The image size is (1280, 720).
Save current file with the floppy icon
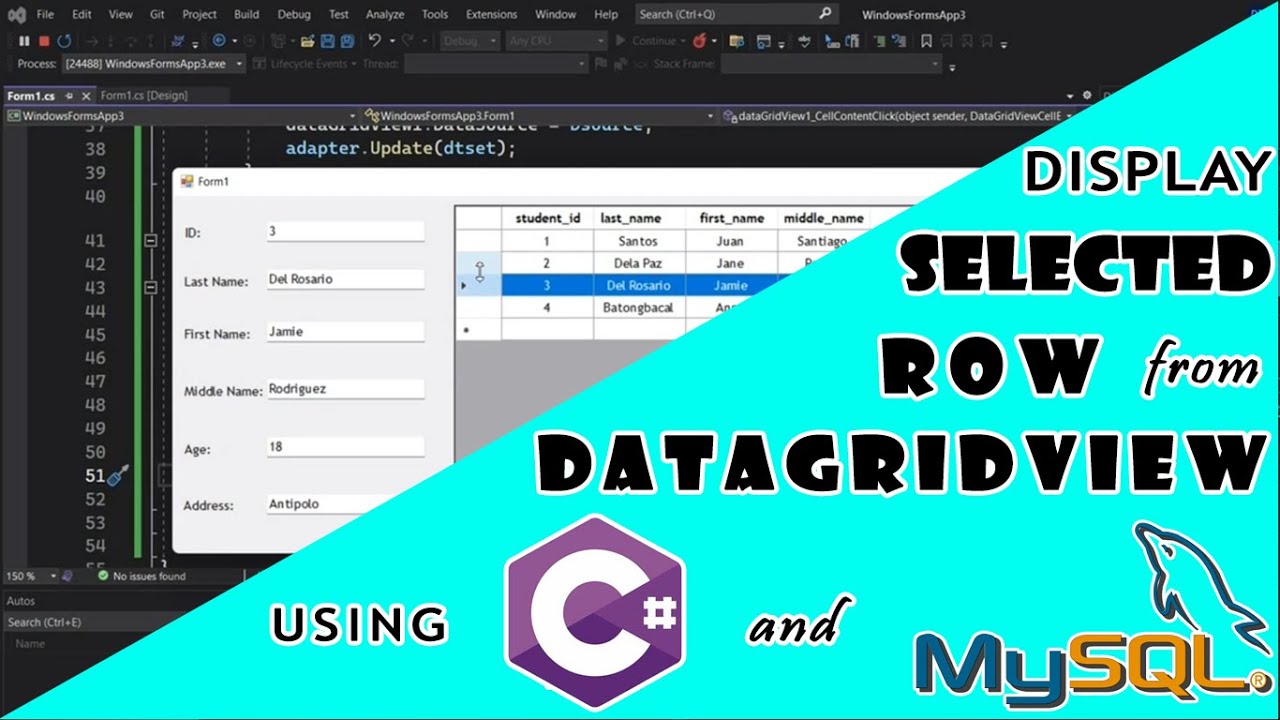[328, 41]
